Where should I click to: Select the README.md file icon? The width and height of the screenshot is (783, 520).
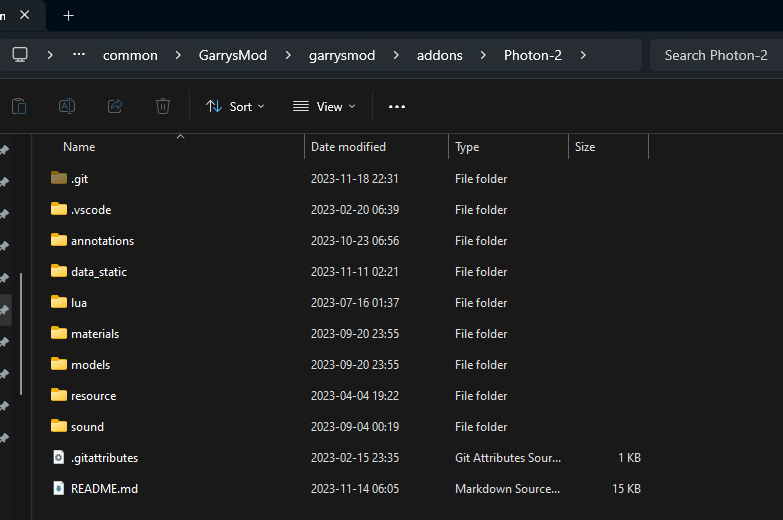(x=59, y=488)
